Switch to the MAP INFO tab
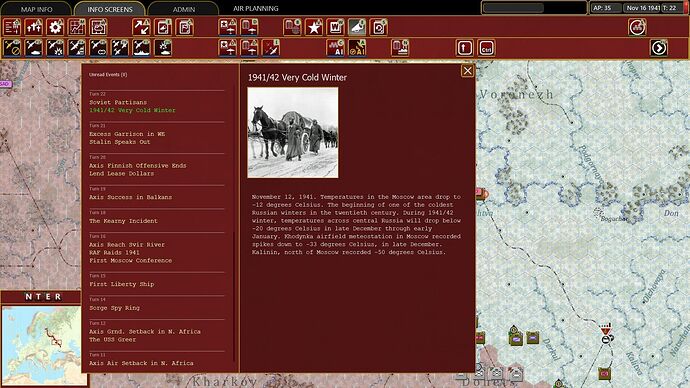 click(x=37, y=9)
